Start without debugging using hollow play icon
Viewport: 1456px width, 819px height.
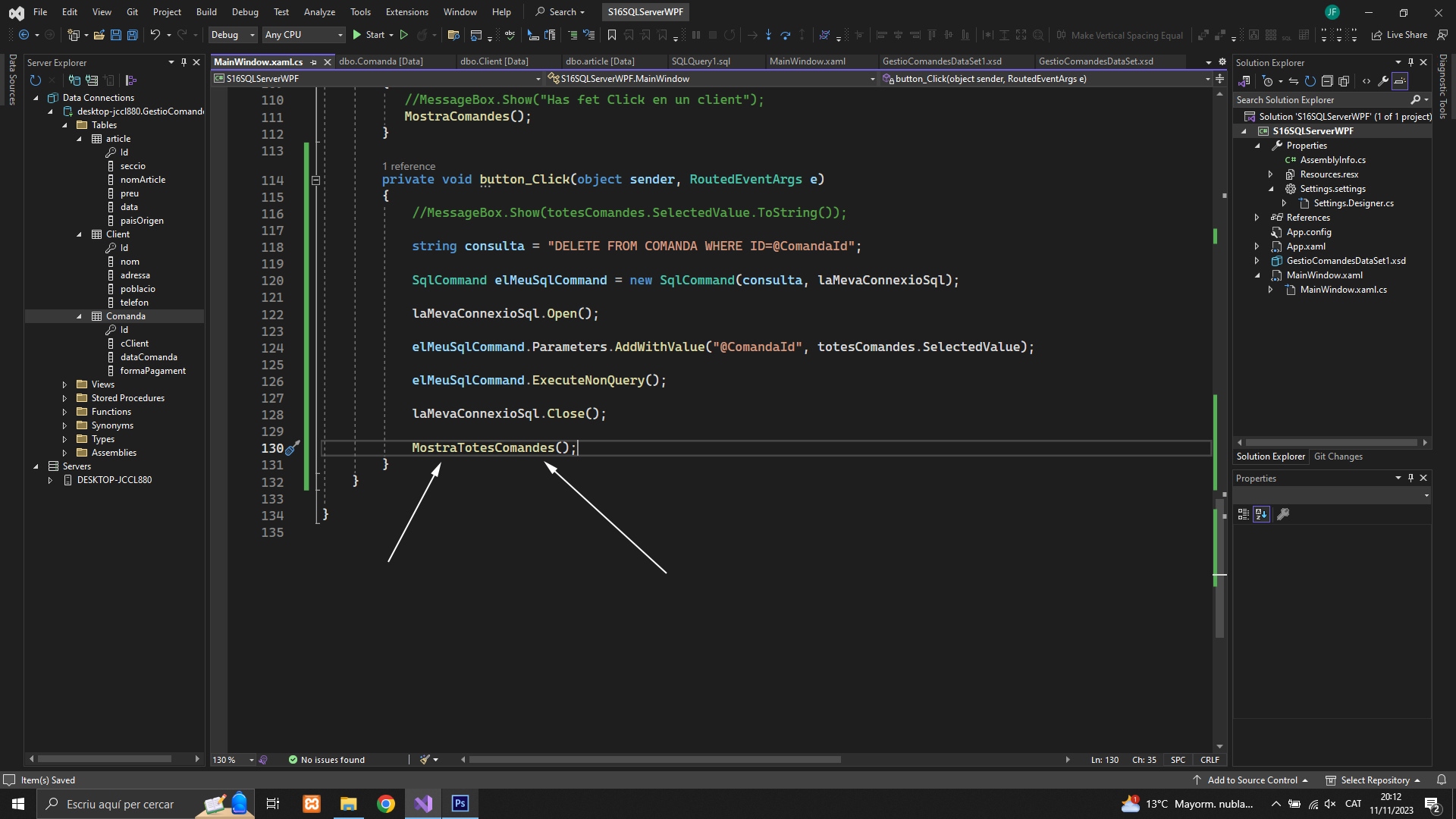[x=404, y=35]
